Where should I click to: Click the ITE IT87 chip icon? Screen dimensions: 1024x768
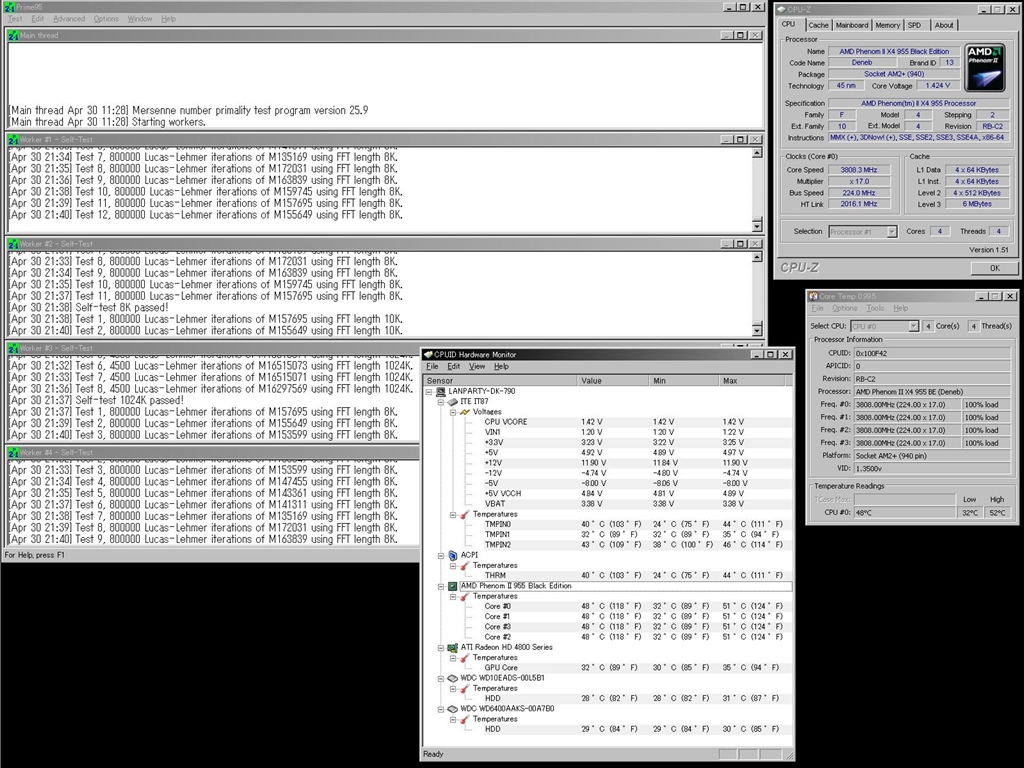tap(453, 401)
